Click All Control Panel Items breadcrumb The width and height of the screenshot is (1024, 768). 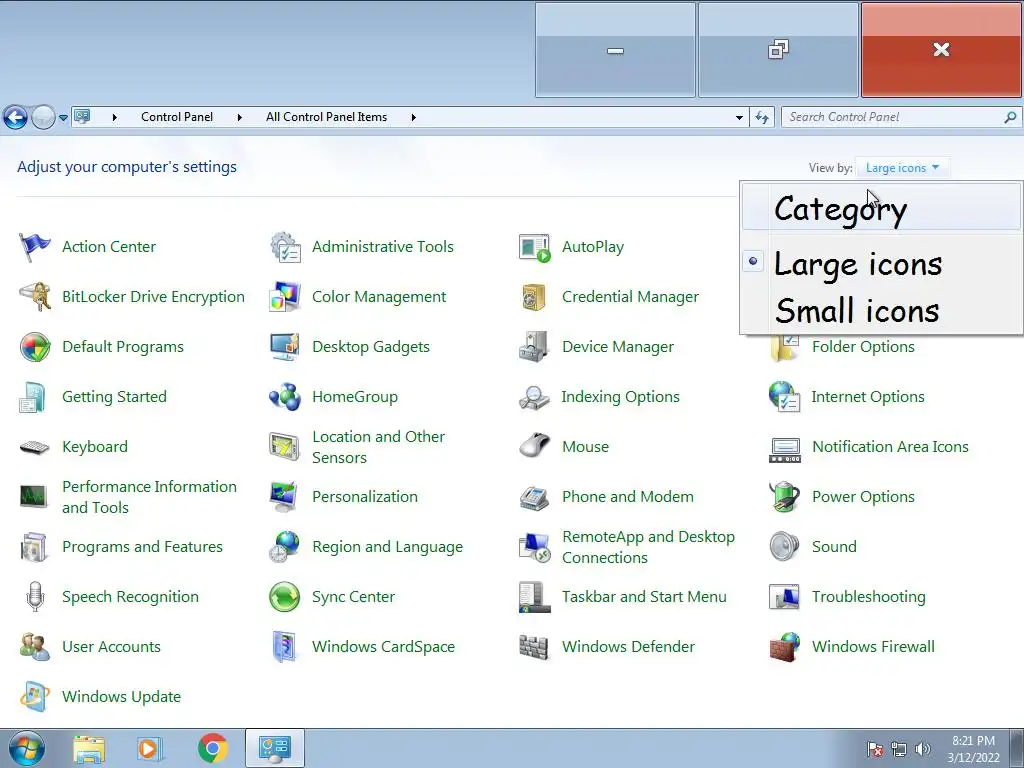(327, 117)
